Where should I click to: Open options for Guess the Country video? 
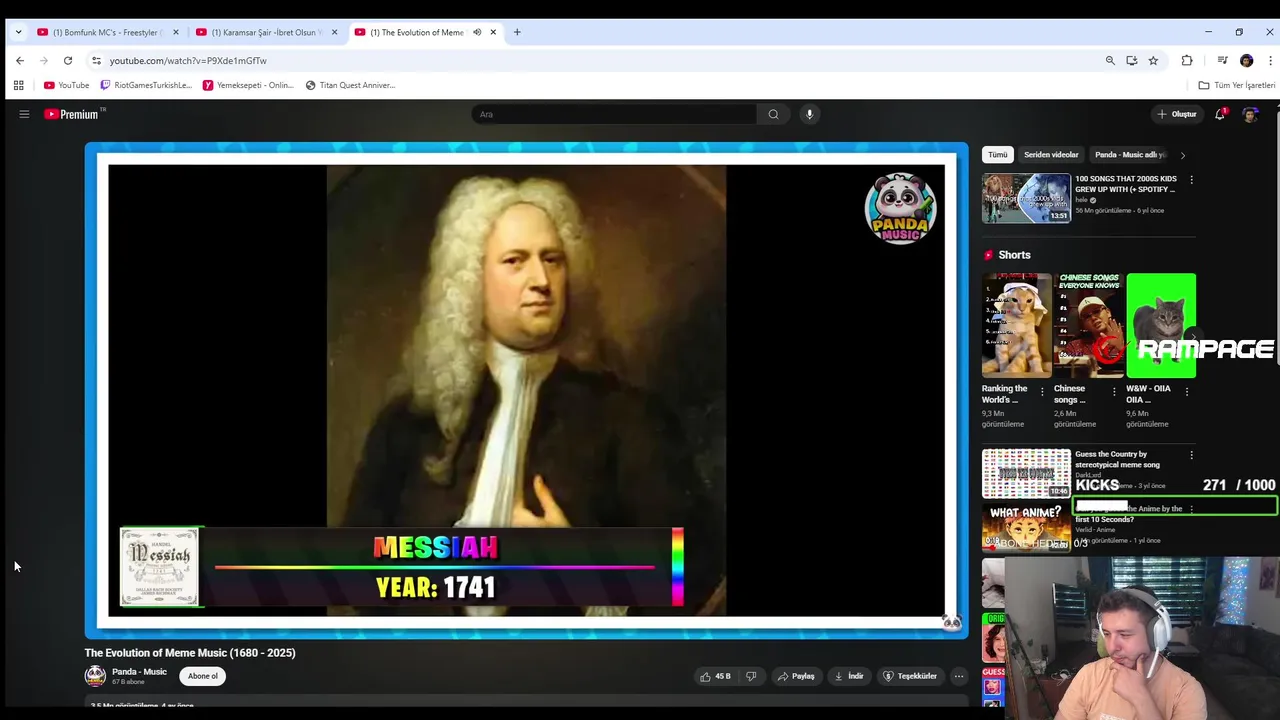tap(1191, 455)
